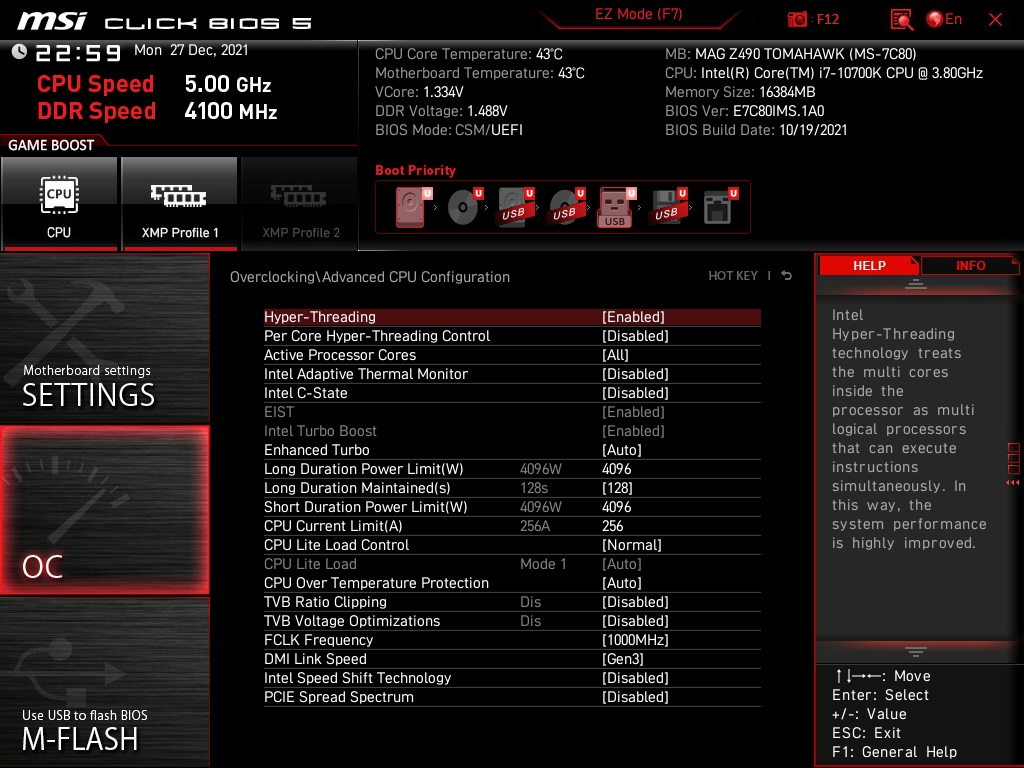The height and width of the screenshot is (768, 1024).
Task: Click the clock icon beside the time
Action: tap(19, 52)
